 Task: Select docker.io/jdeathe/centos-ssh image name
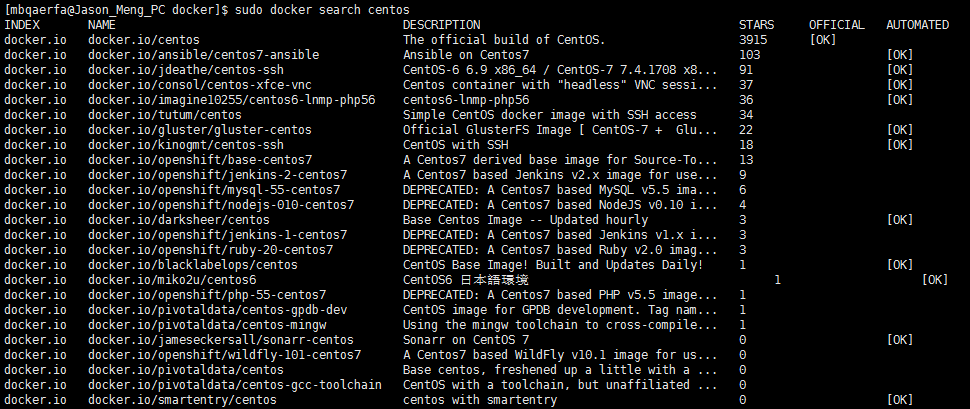(x=186, y=69)
